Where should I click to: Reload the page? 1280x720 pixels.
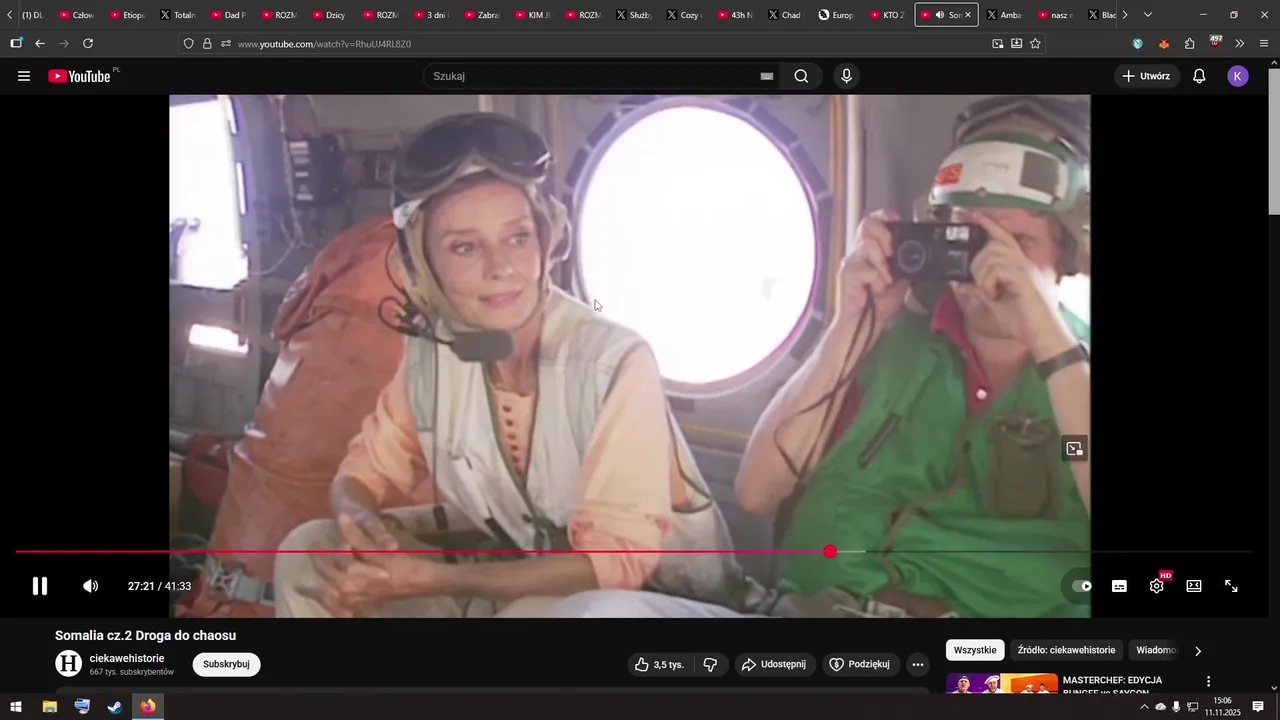(88, 43)
